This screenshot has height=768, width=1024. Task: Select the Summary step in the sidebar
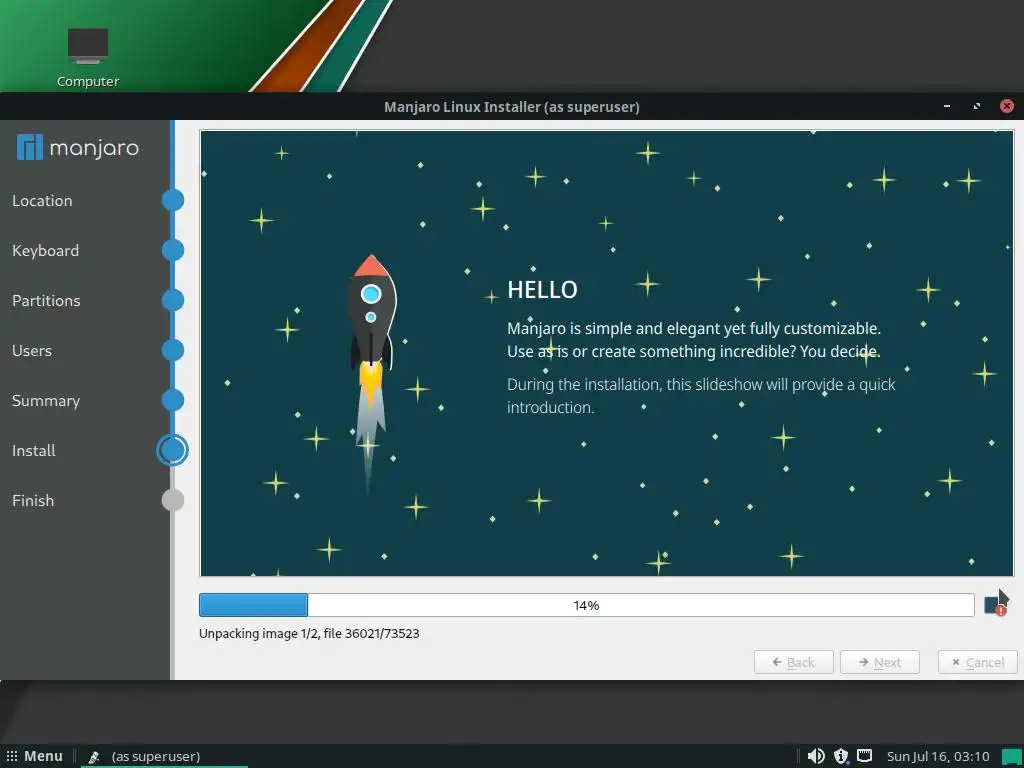point(46,401)
